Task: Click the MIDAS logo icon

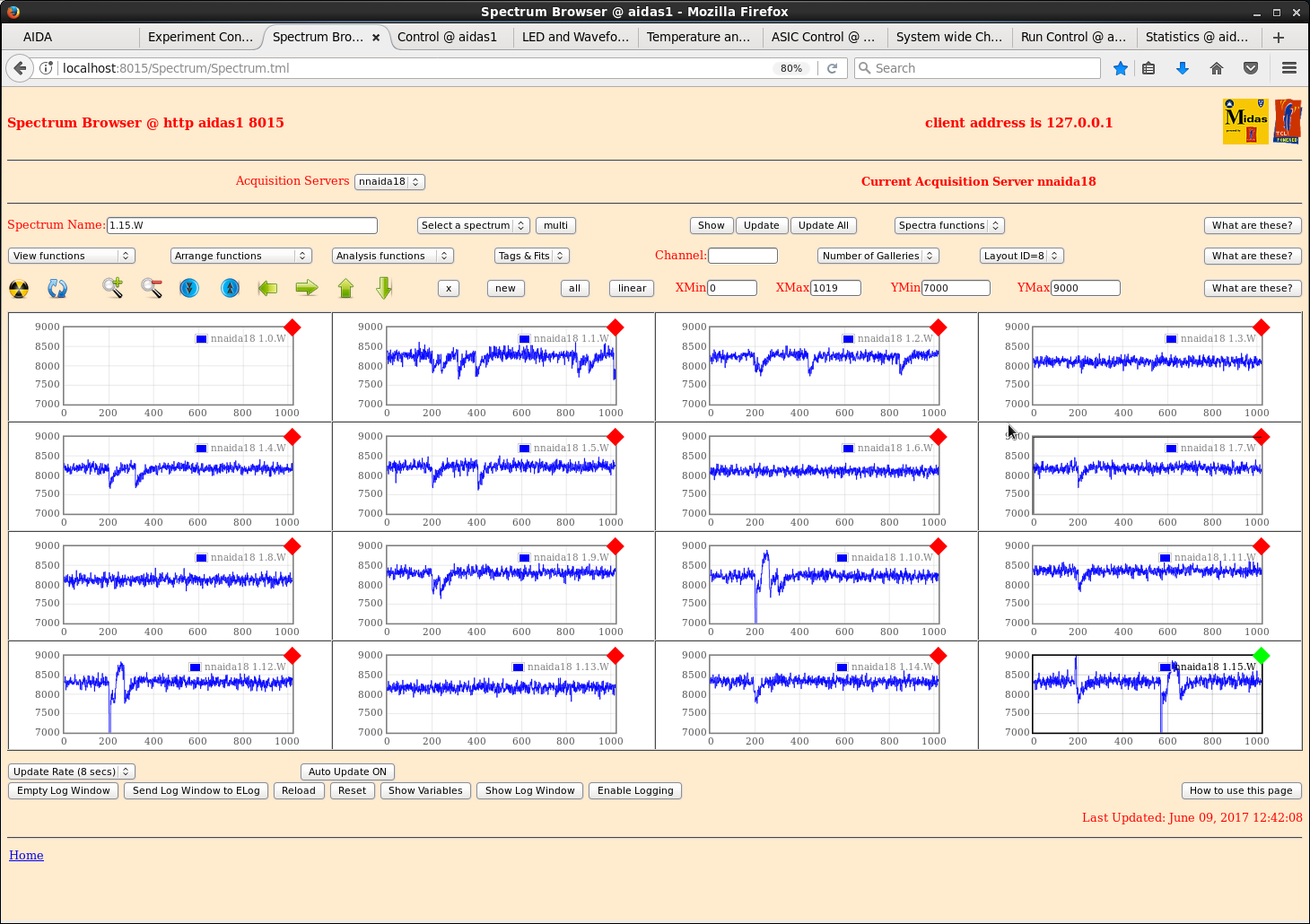Action: [1245, 121]
